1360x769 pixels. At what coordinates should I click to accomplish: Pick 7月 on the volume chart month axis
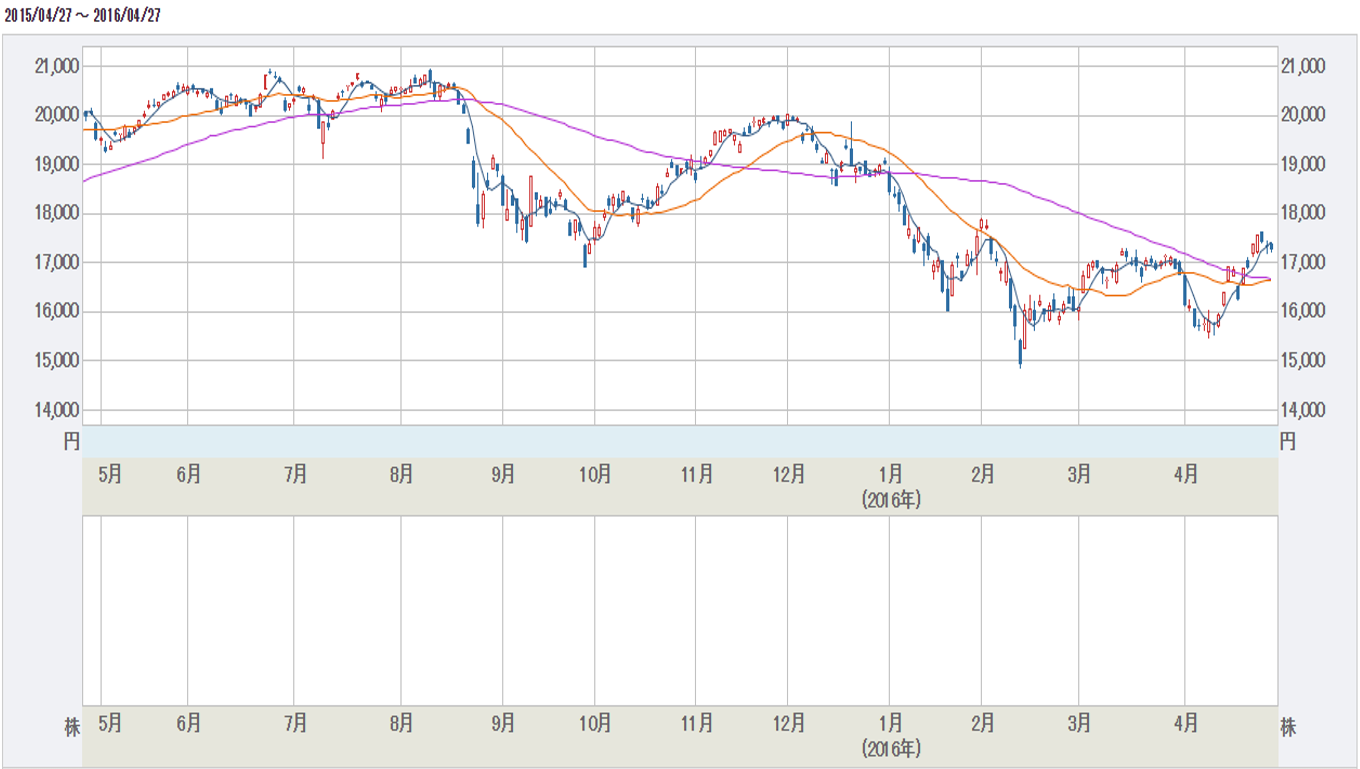click(294, 721)
